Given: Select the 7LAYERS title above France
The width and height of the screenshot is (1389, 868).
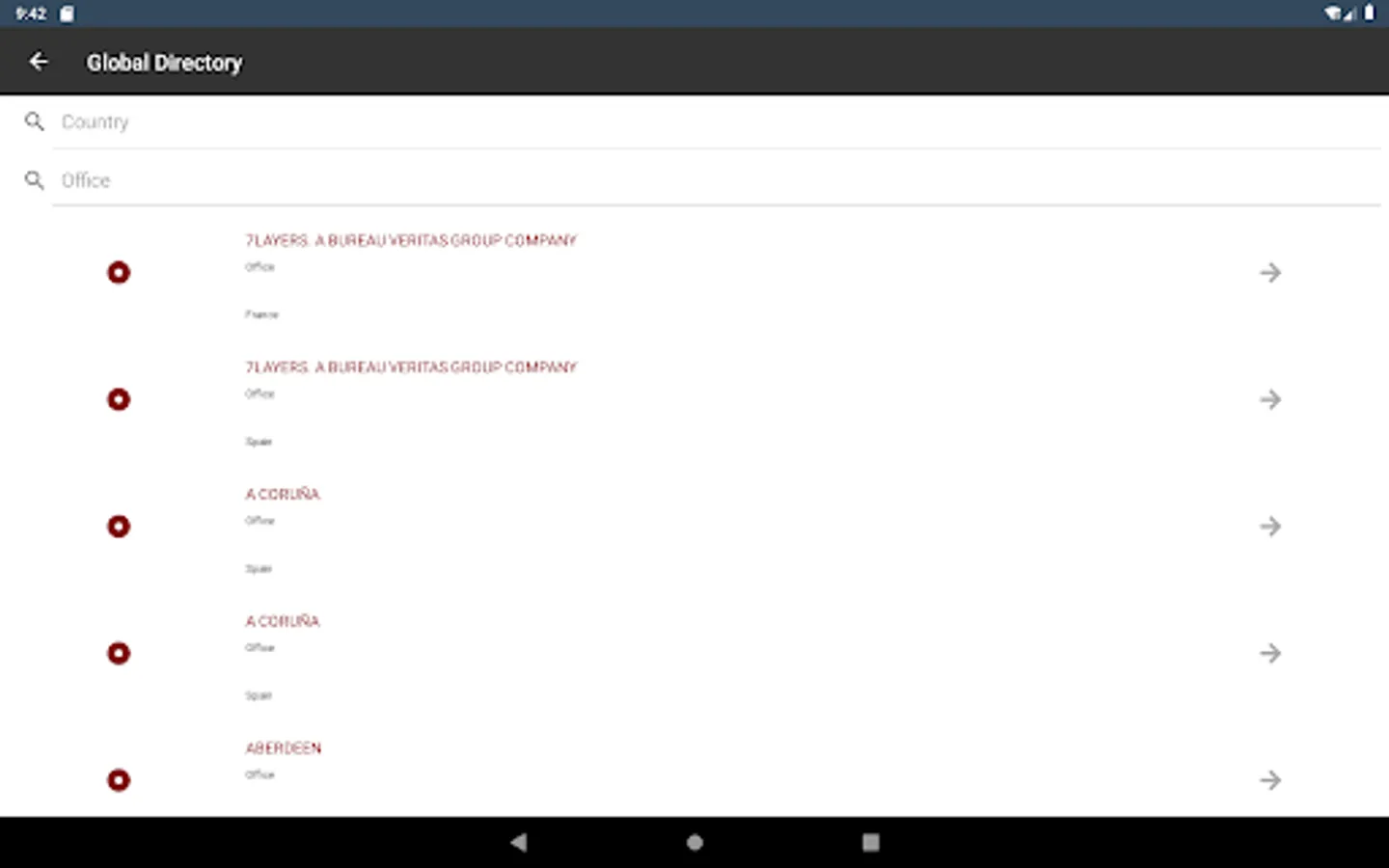Looking at the screenshot, I should click(411, 240).
